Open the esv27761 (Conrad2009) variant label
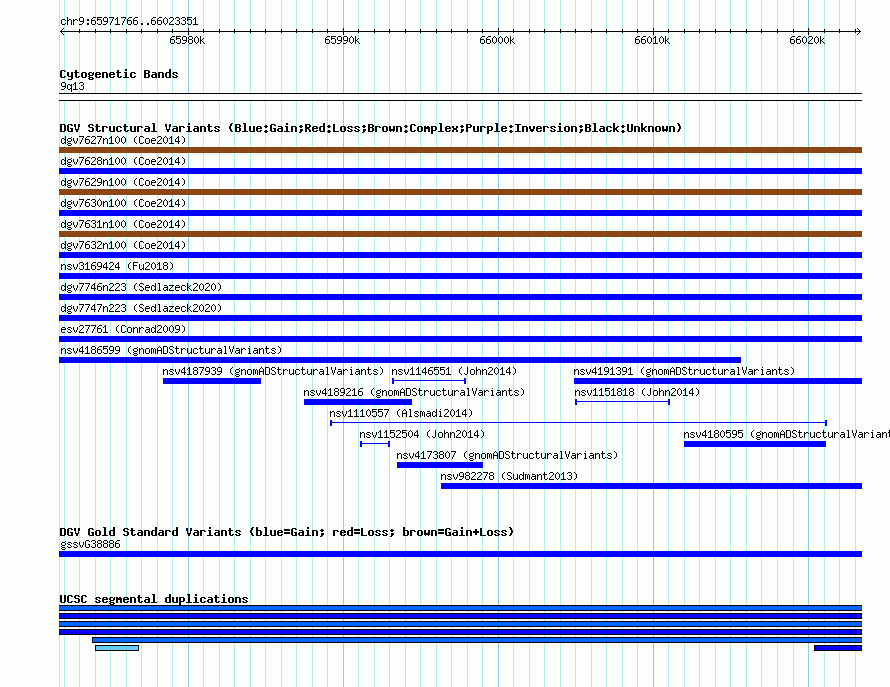The image size is (890, 687). coord(123,329)
